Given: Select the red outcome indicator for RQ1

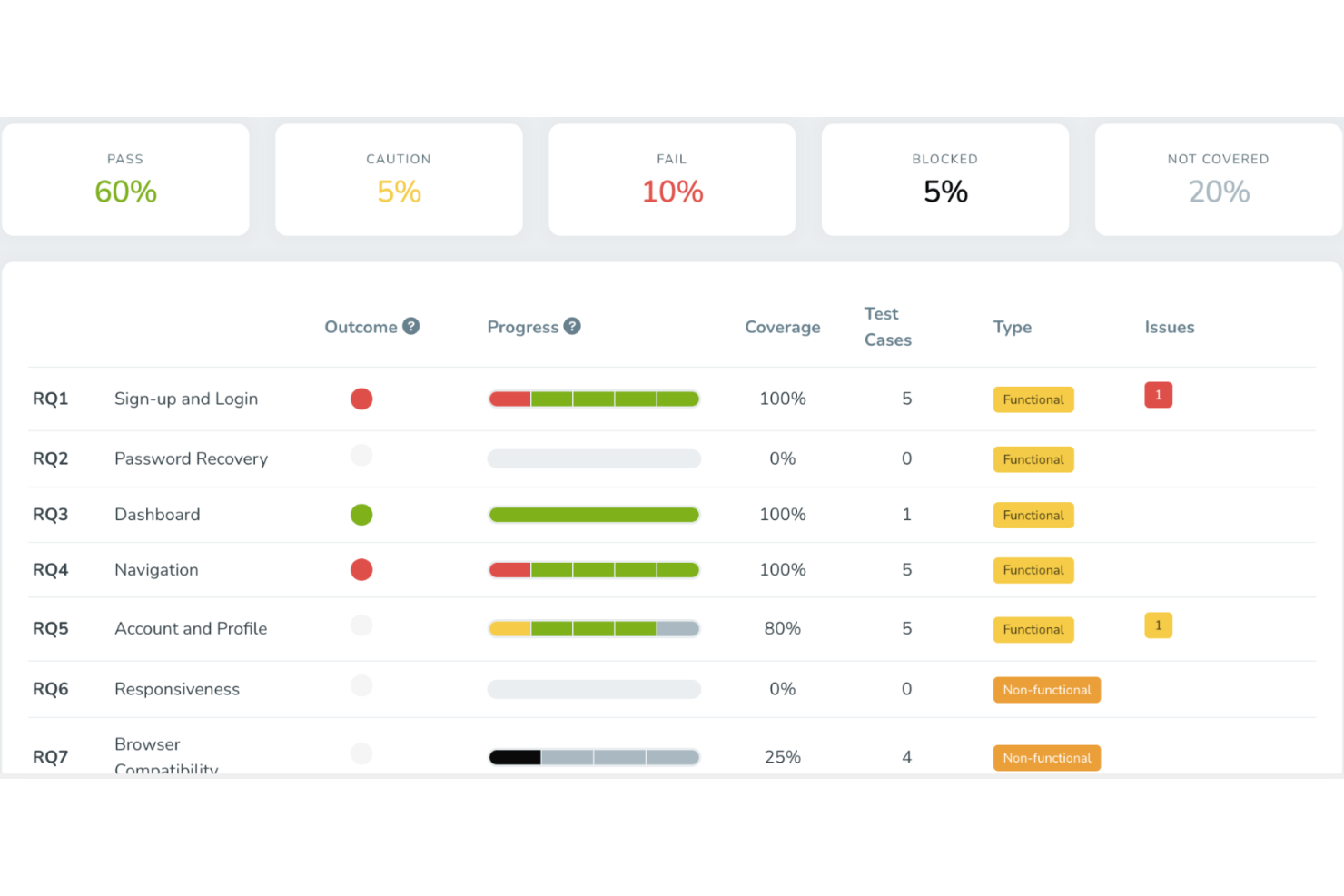Looking at the screenshot, I should coord(361,399).
